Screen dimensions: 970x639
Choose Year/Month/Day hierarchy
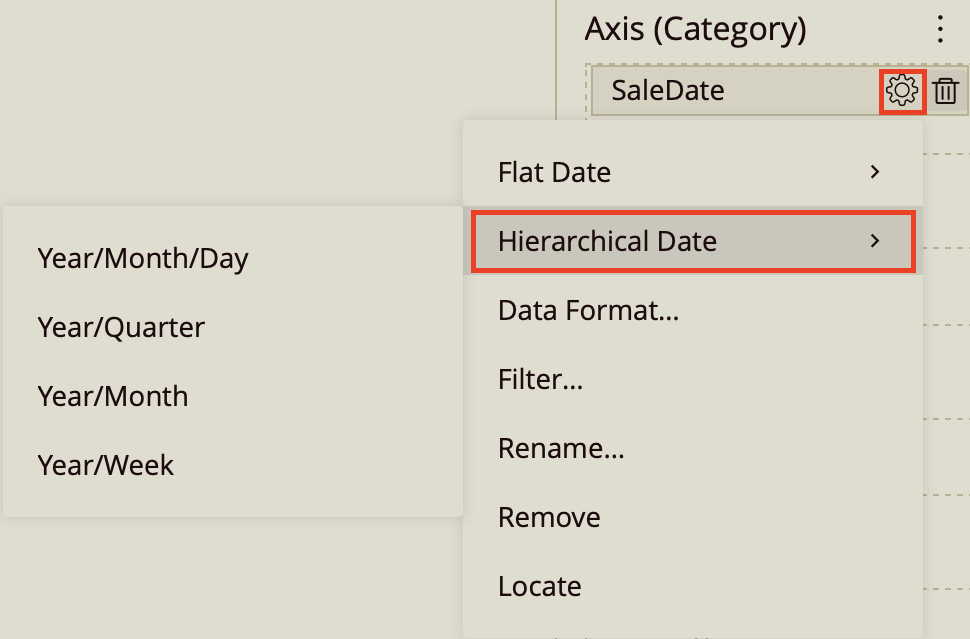pos(142,258)
